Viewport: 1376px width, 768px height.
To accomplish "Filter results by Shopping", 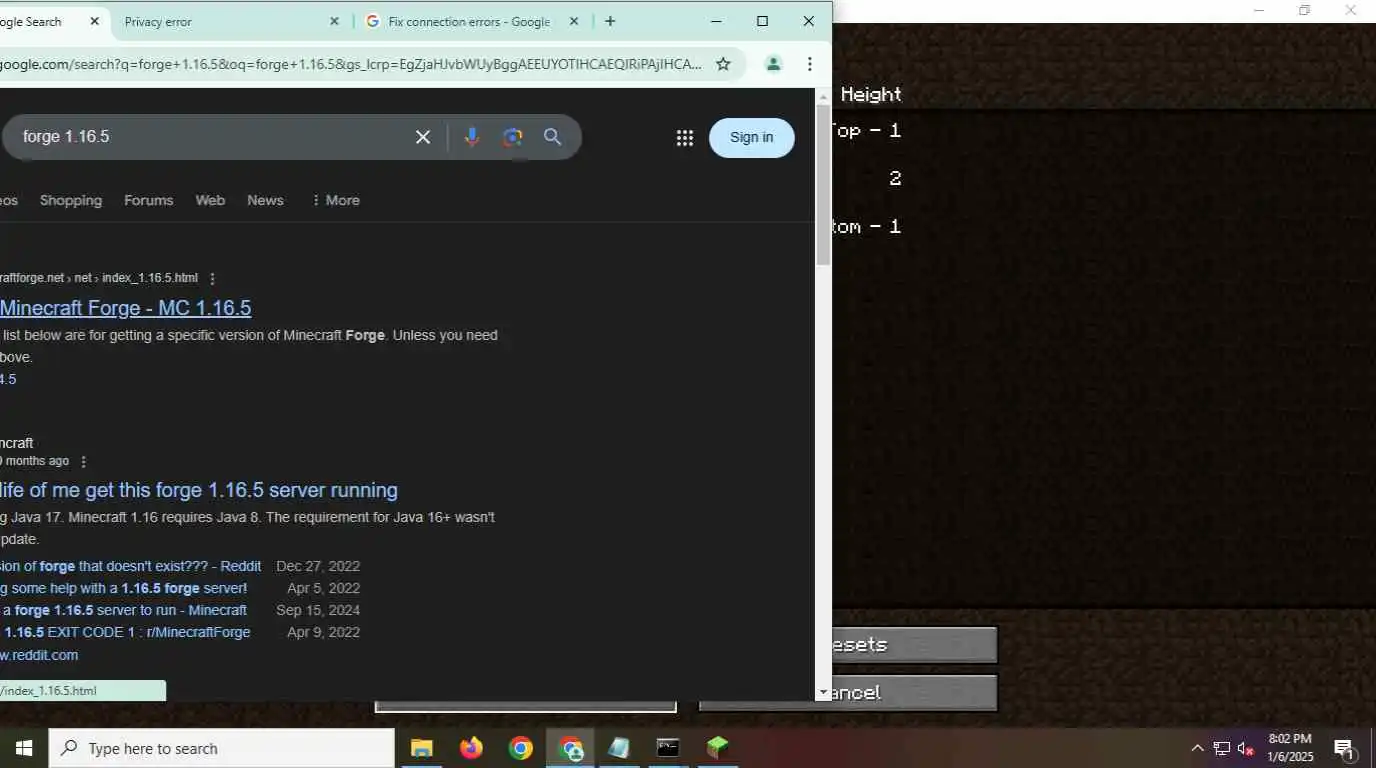I will coord(71,200).
